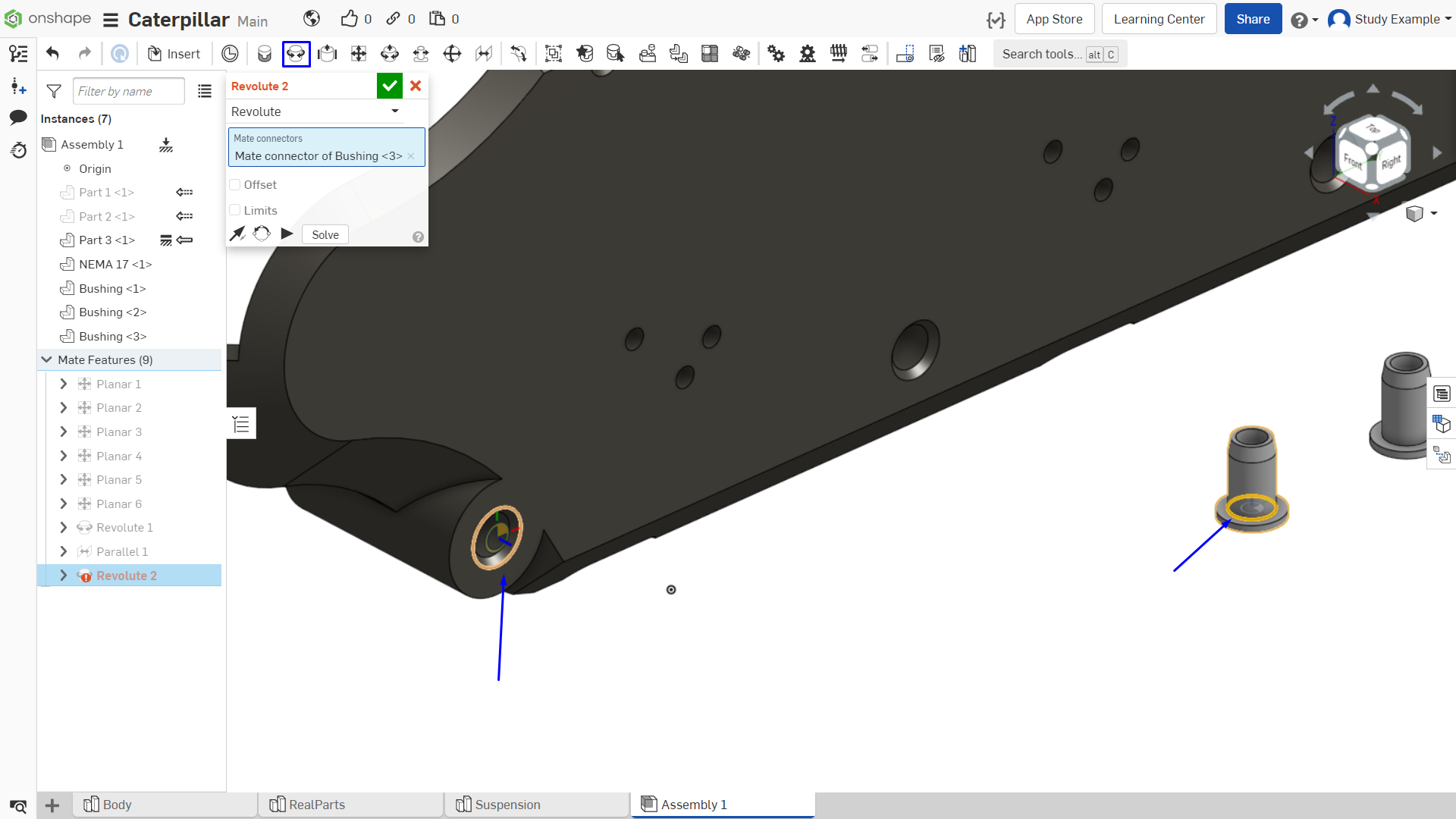The height and width of the screenshot is (819, 1456).
Task: Add a new tab with plus button
Action: point(52,805)
